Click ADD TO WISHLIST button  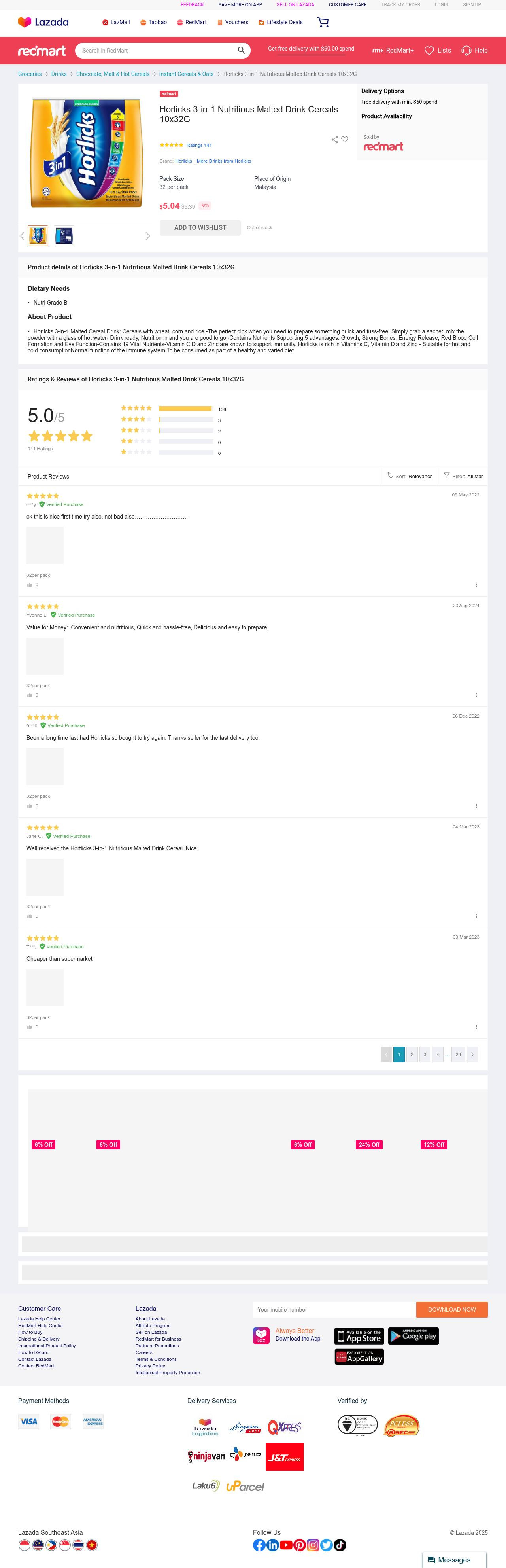(x=200, y=228)
